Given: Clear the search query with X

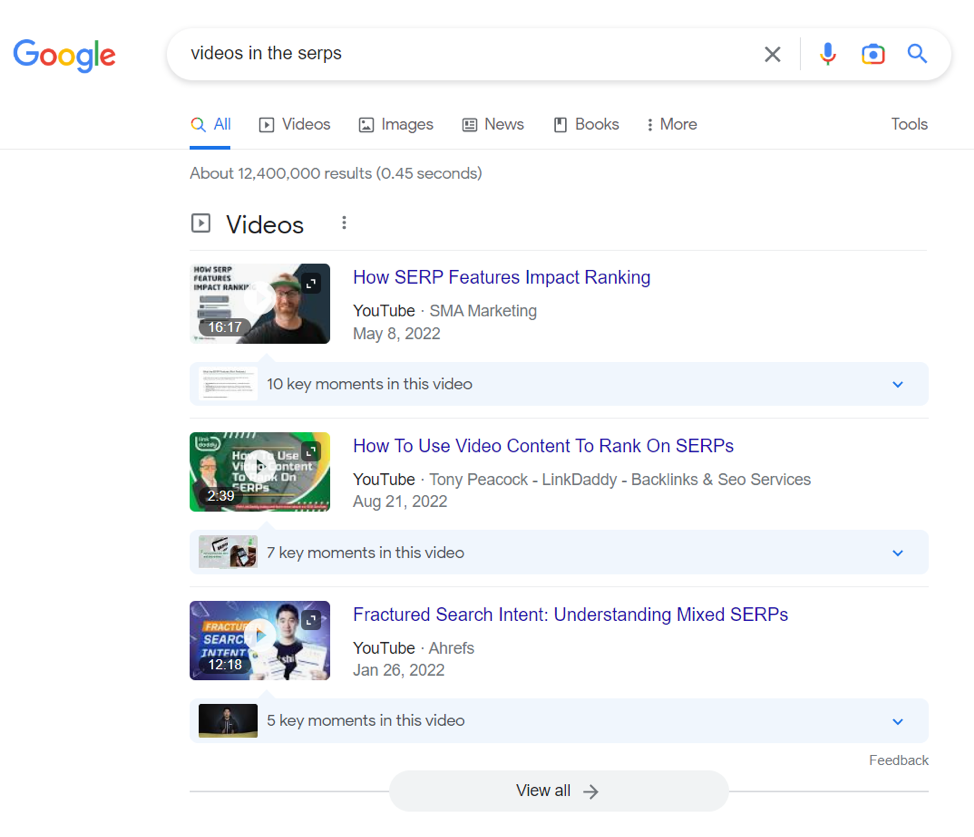Looking at the screenshot, I should click(x=772, y=54).
